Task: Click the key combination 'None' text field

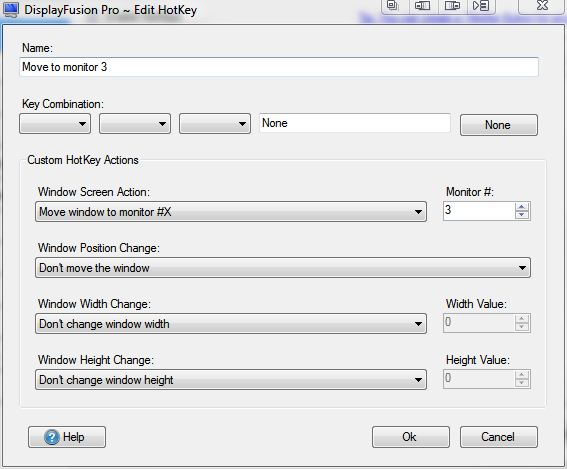Action: tap(355, 123)
